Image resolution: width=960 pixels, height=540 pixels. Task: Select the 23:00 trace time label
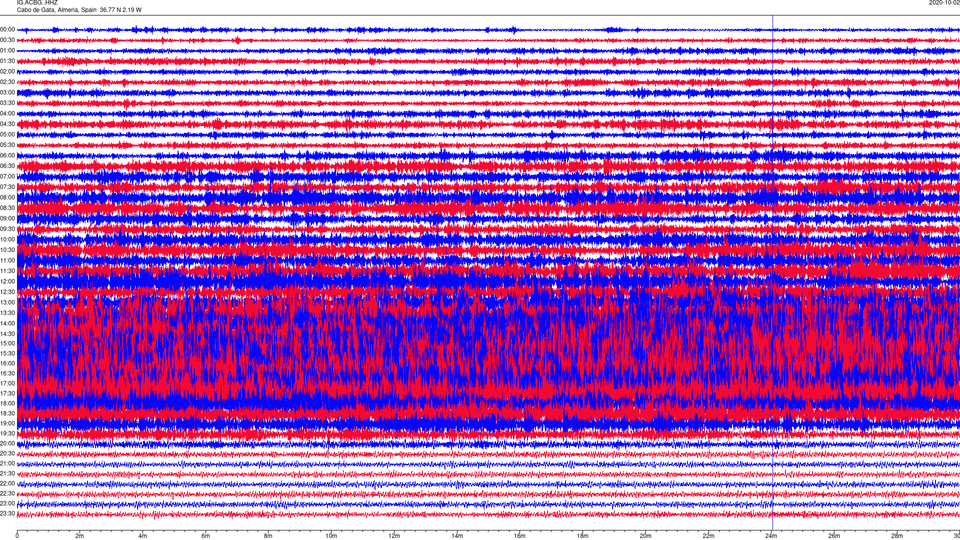(7, 504)
